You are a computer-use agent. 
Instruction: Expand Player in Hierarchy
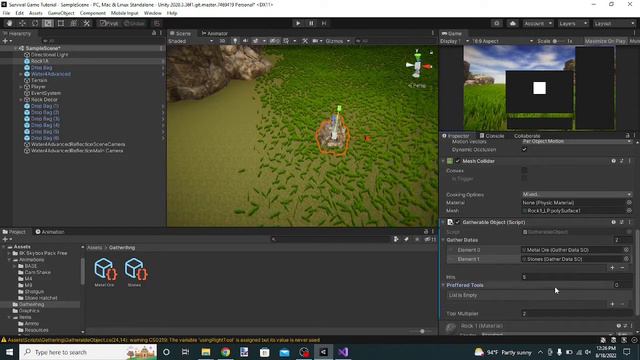pos(21,87)
